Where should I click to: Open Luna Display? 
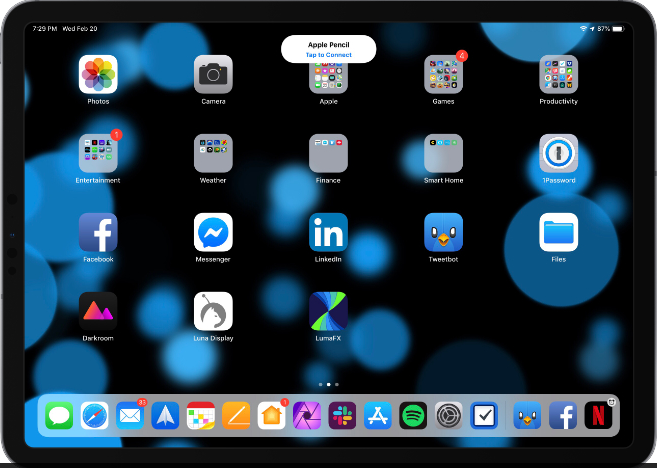pyautogui.click(x=213, y=311)
